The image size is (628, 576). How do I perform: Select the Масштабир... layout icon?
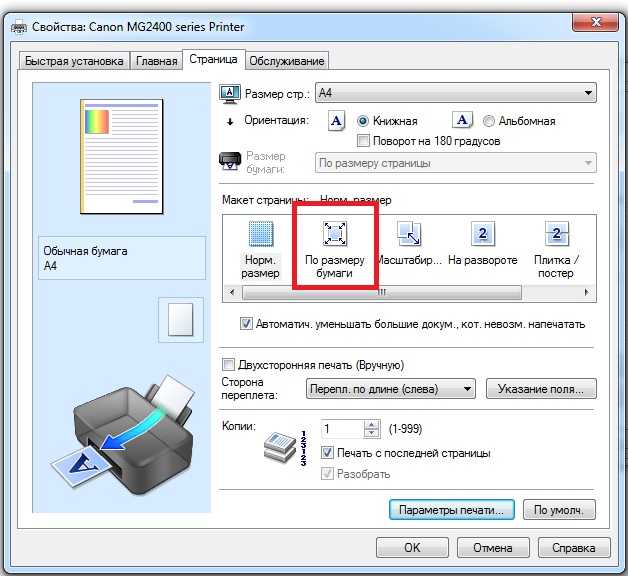[x=409, y=234]
